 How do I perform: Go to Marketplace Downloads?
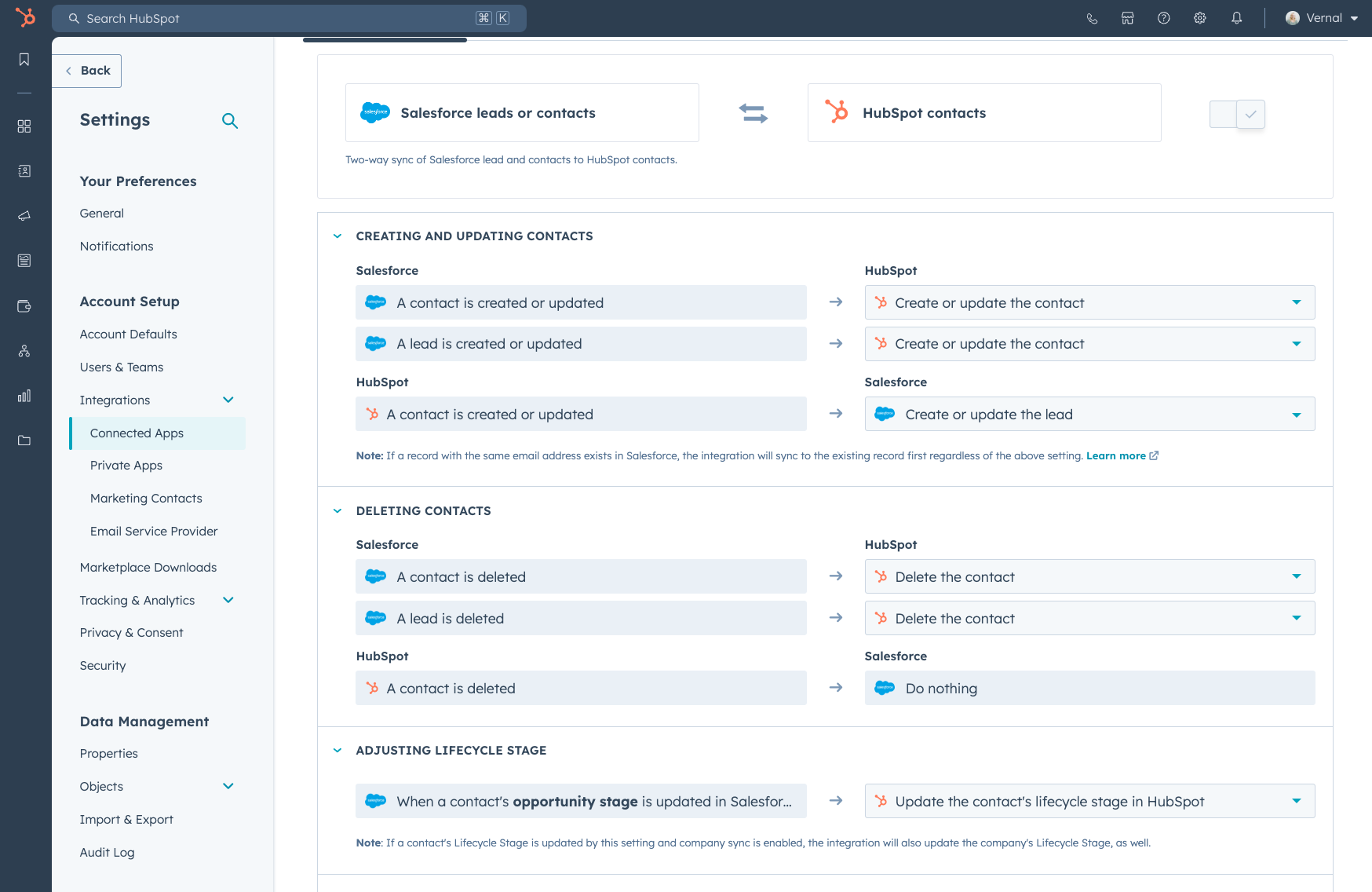(148, 568)
